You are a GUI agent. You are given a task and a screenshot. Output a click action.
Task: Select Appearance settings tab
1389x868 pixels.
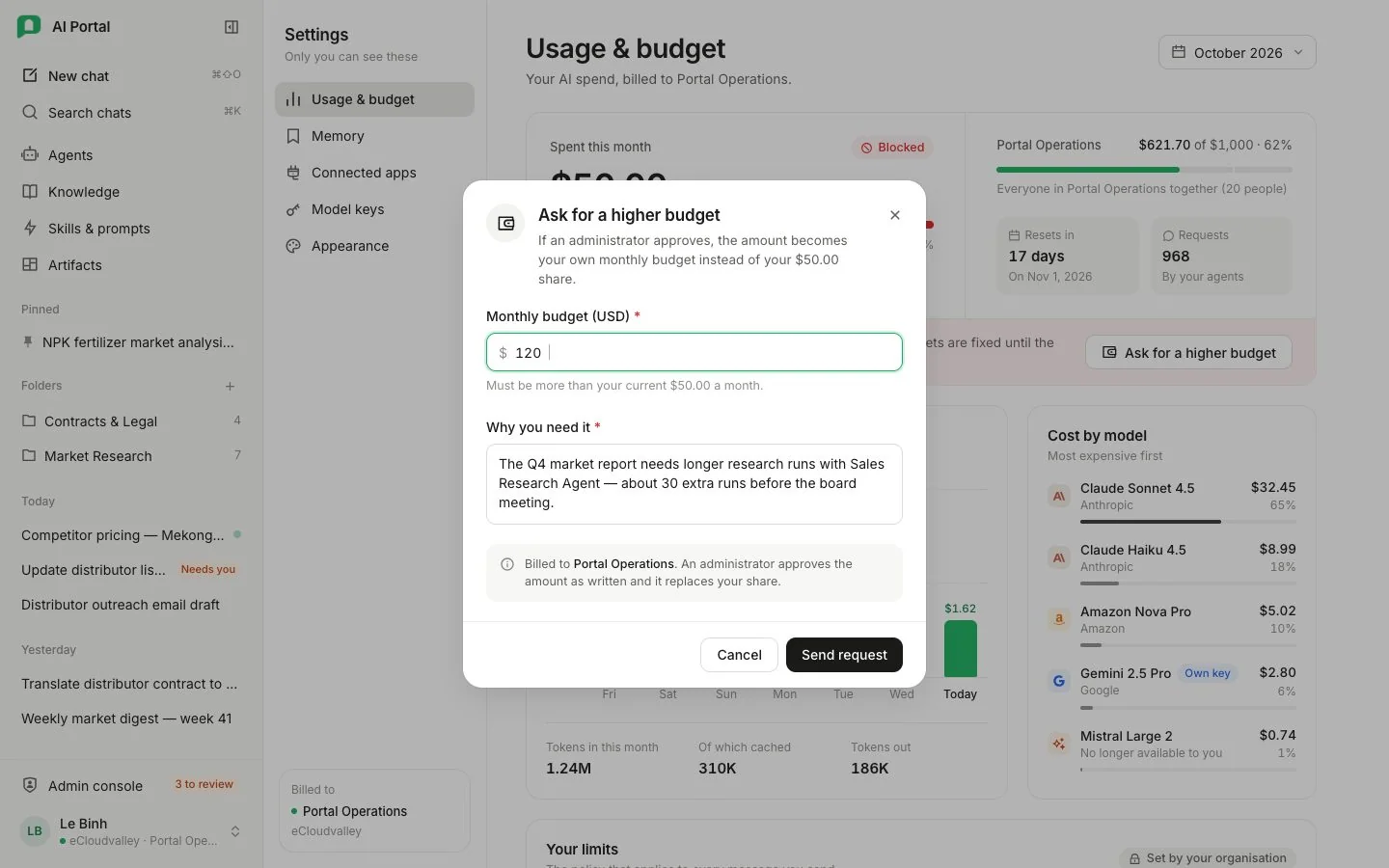click(374, 246)
